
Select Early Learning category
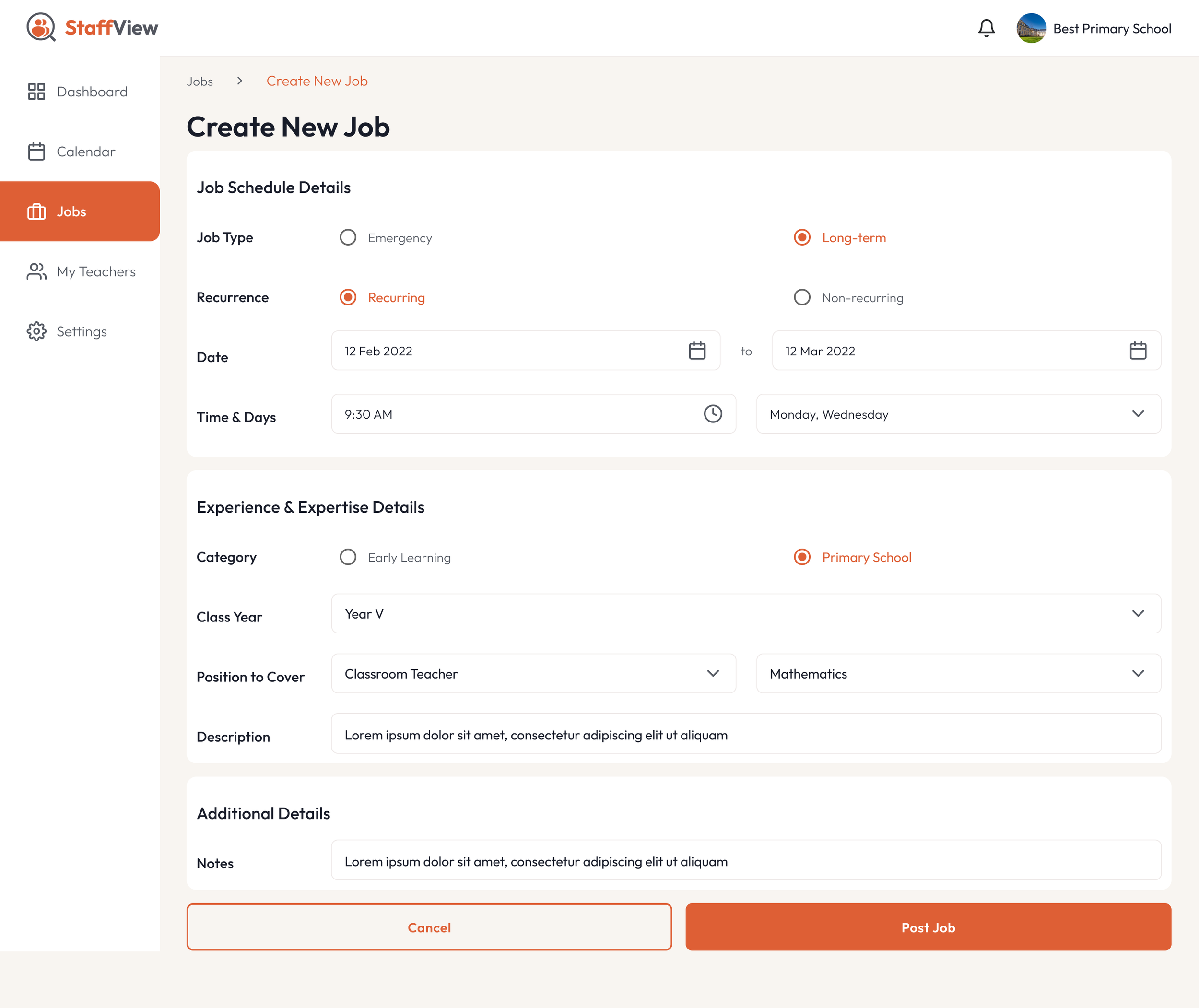347,557
